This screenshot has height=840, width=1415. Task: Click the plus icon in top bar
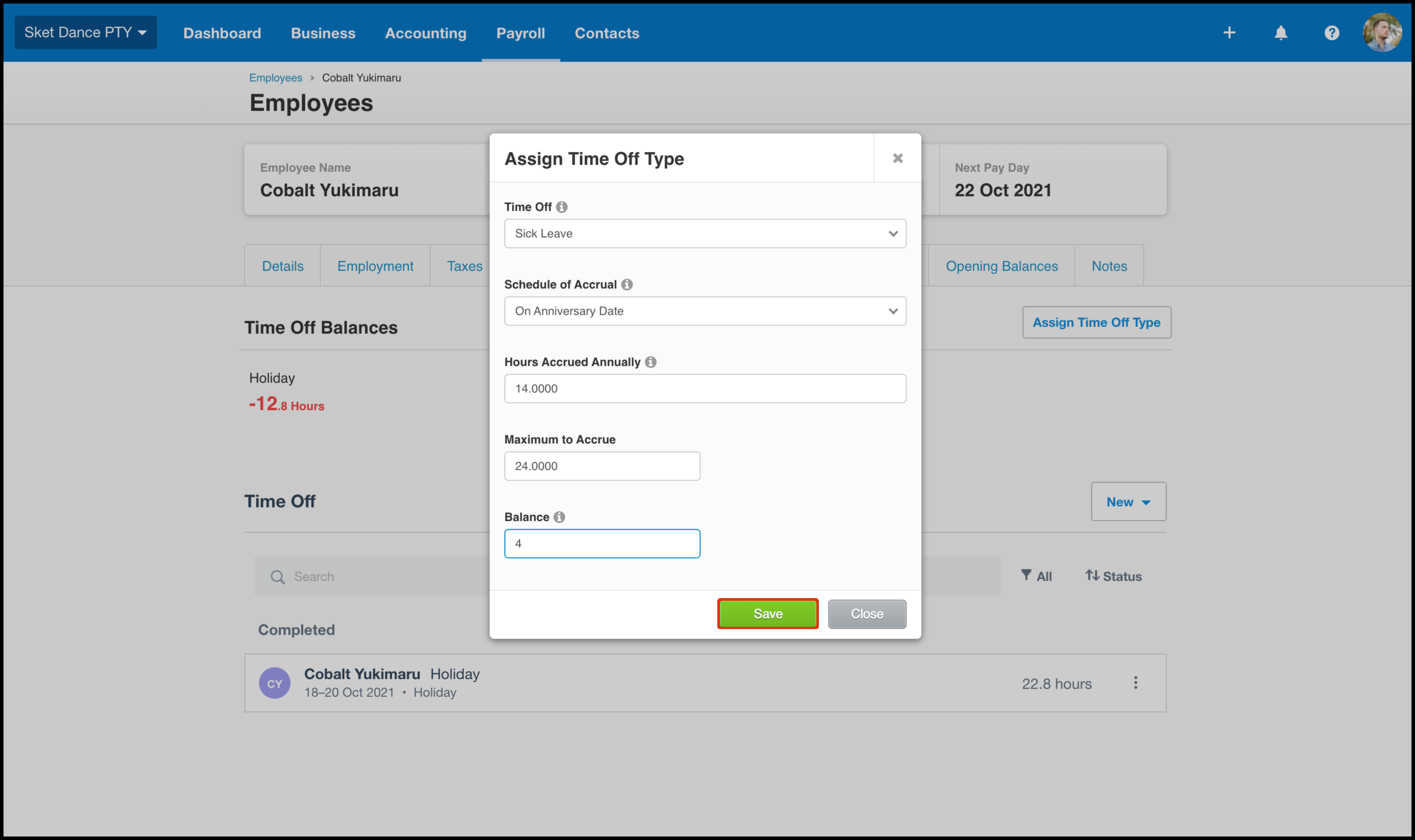(1229, 33)
